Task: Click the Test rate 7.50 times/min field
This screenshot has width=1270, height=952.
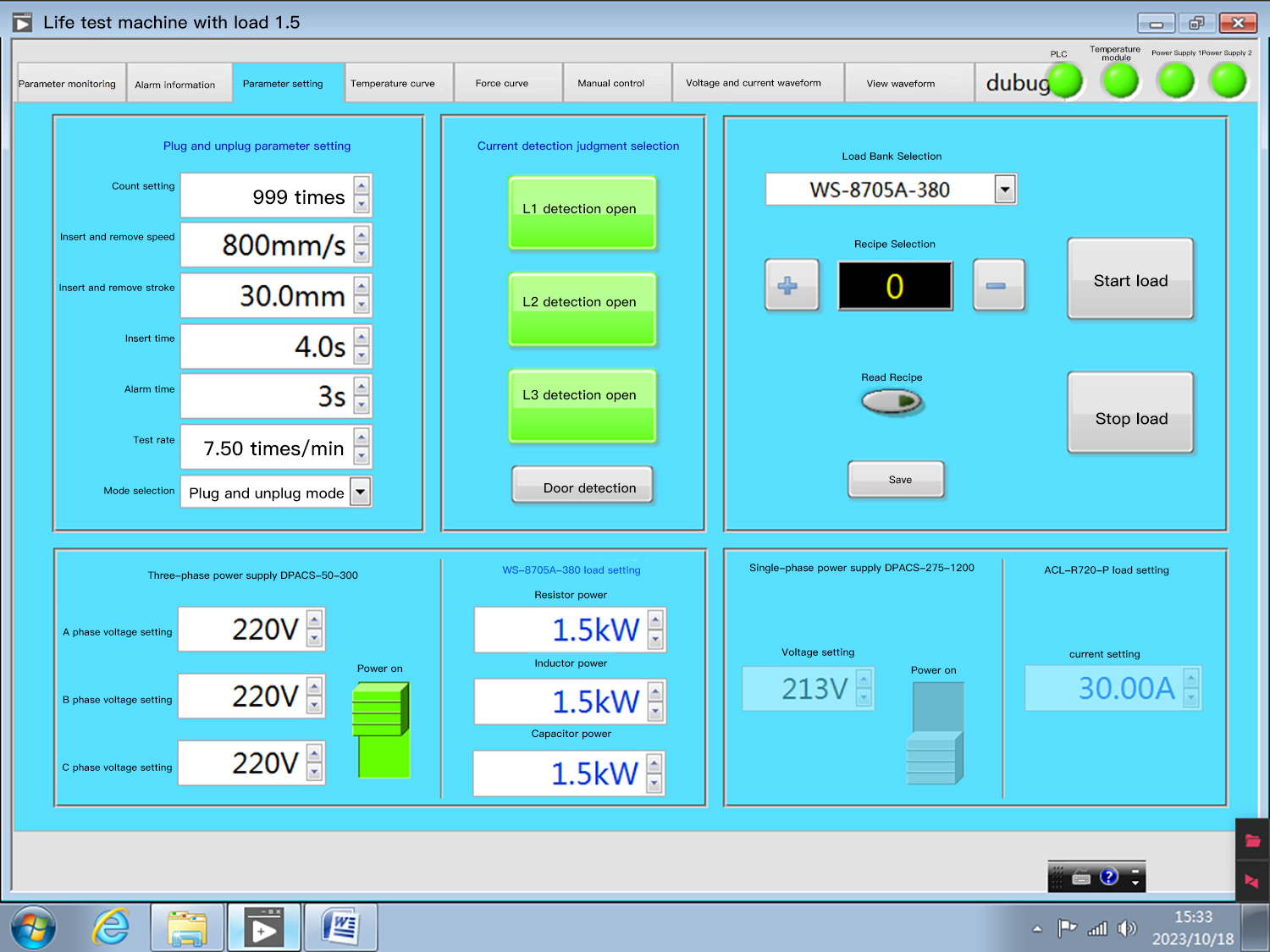Action: point(267,448)
